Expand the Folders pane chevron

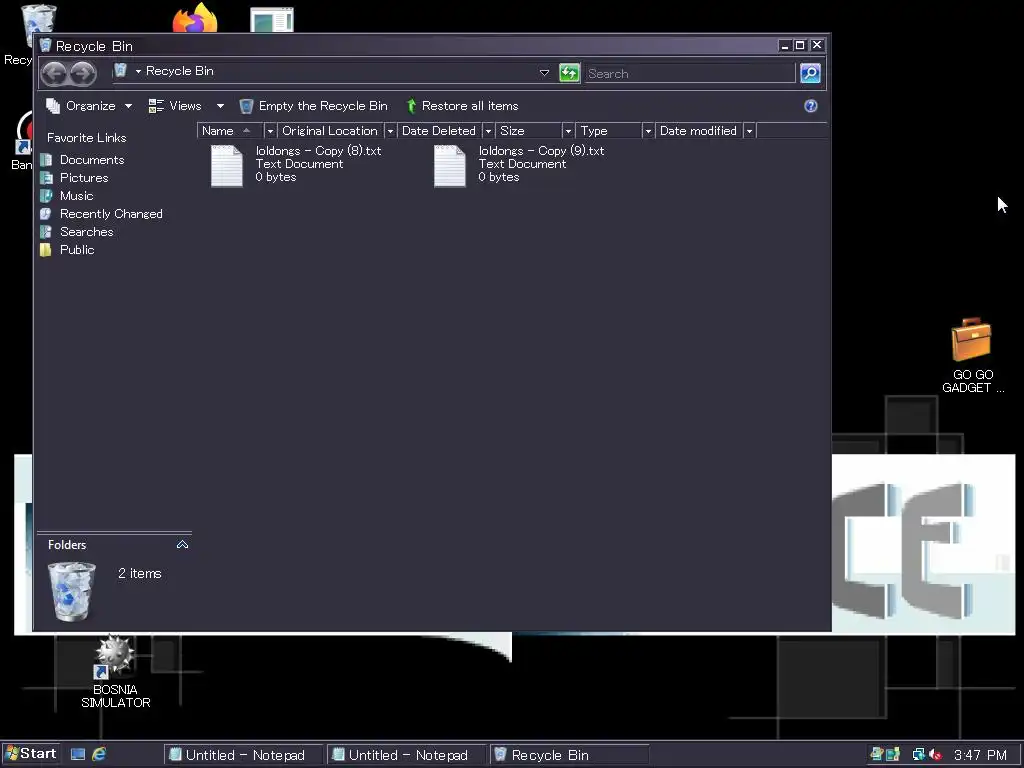pyautogui.click(x=182, y=545)
